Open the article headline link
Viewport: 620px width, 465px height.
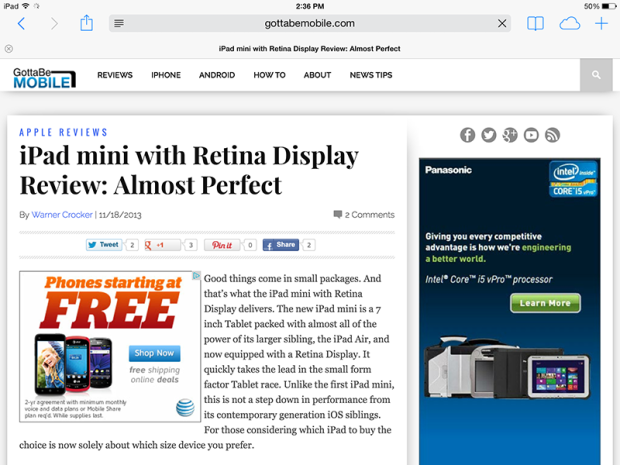pos(189,170)
